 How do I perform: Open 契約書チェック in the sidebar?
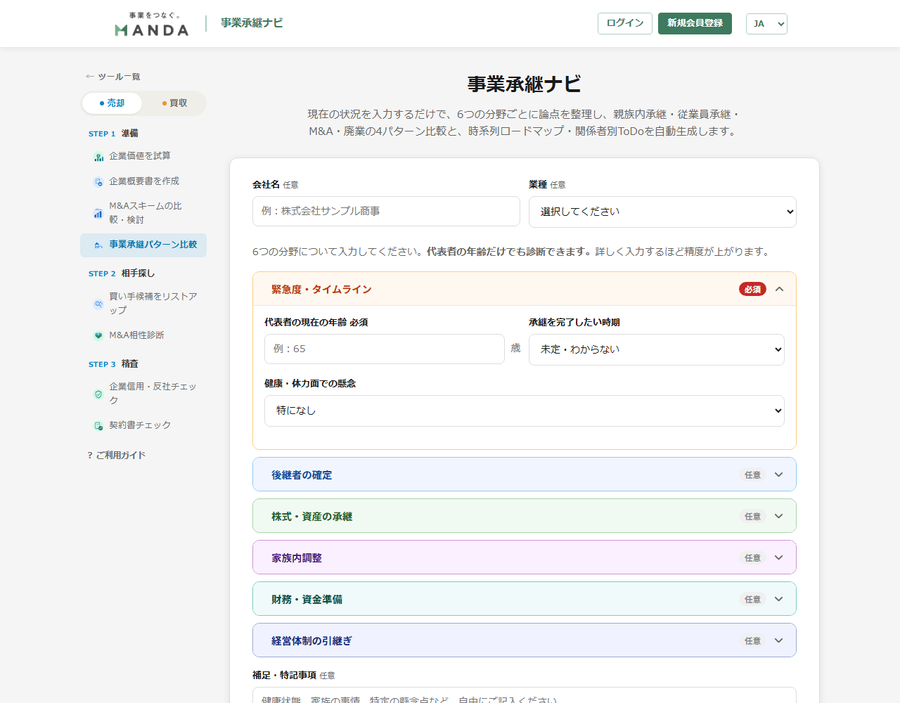[143, 425]
